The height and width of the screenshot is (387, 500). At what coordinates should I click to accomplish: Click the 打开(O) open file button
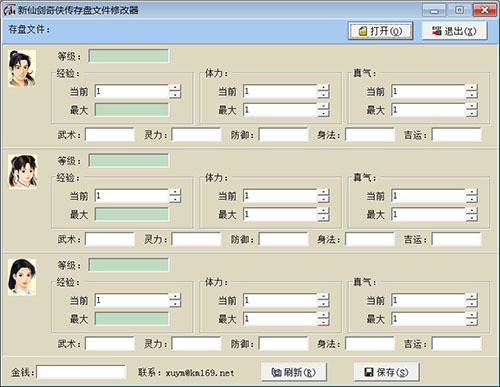pyautogui.click(x=380, y=31)
